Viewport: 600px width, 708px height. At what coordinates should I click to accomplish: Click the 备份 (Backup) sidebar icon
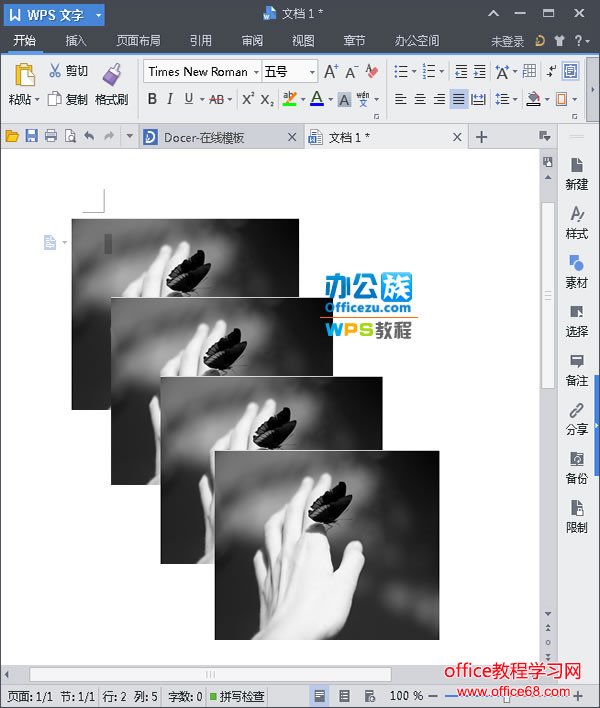[x=576, y=467]
